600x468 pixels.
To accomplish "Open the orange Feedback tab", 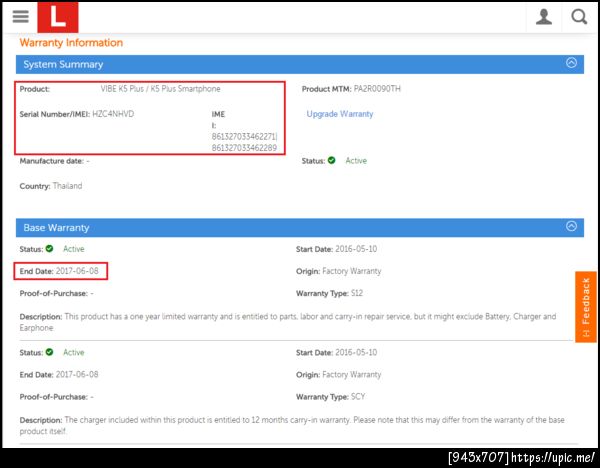I will [x=586, y=307].
